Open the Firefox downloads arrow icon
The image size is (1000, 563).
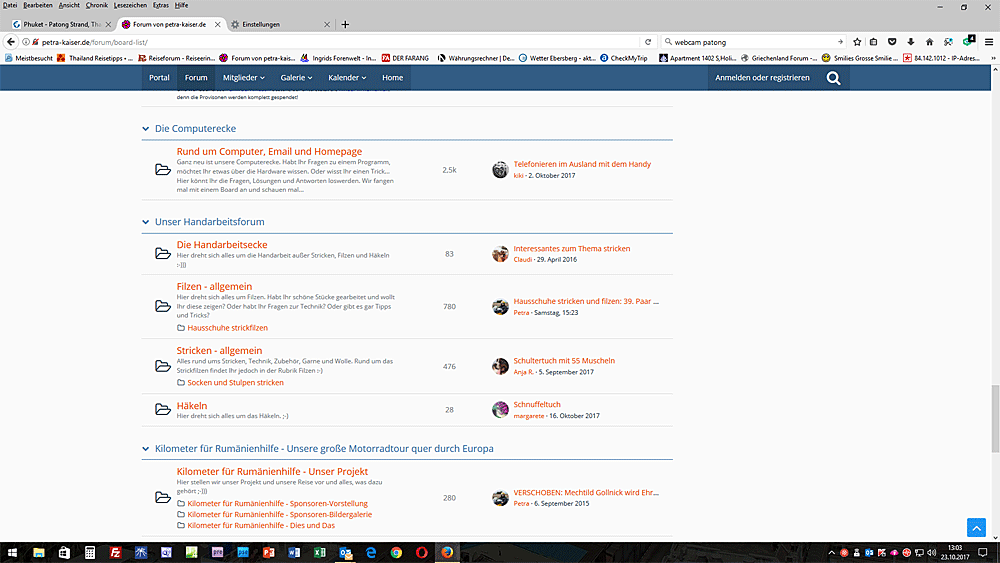point(910,42)
